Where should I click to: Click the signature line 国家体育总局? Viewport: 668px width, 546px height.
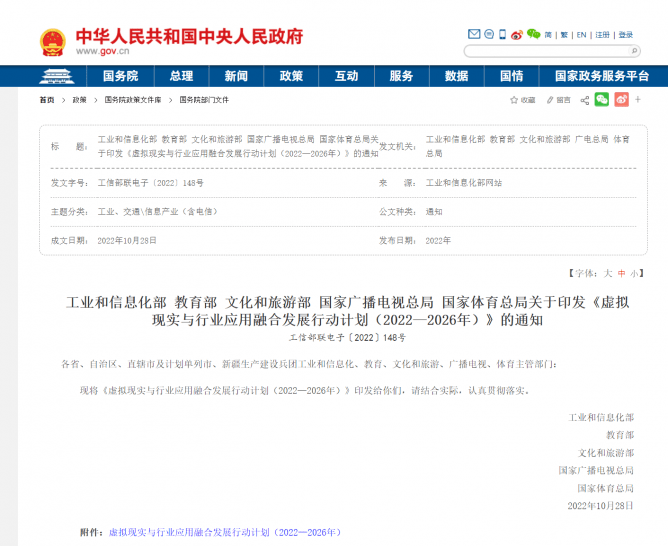click(x=605, y=489)
